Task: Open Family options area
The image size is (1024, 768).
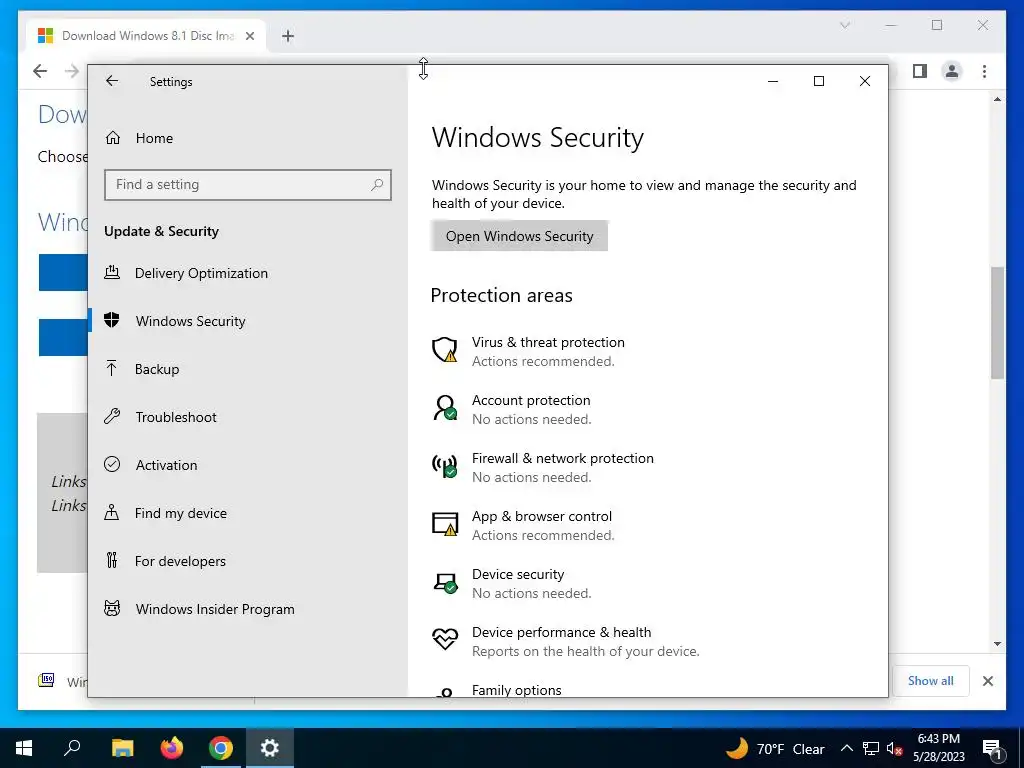Action: pos(517,690)
